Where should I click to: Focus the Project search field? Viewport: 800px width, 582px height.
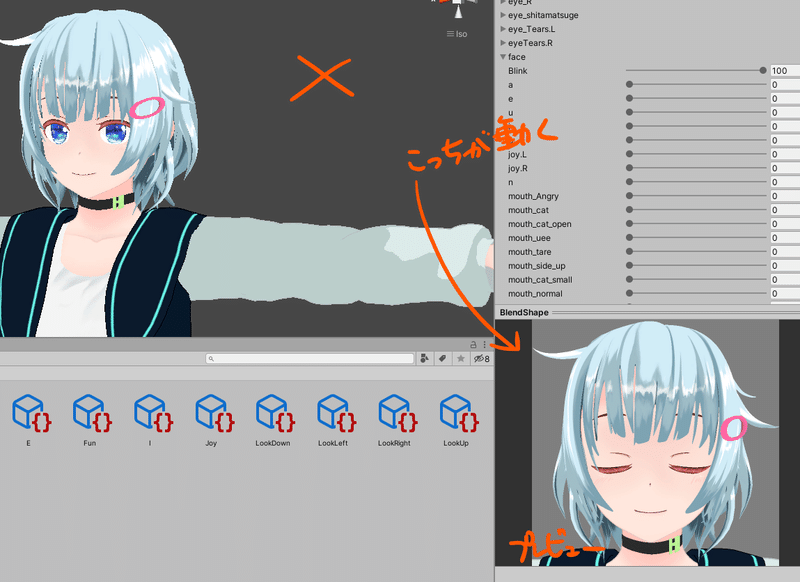tap(310, 359)
